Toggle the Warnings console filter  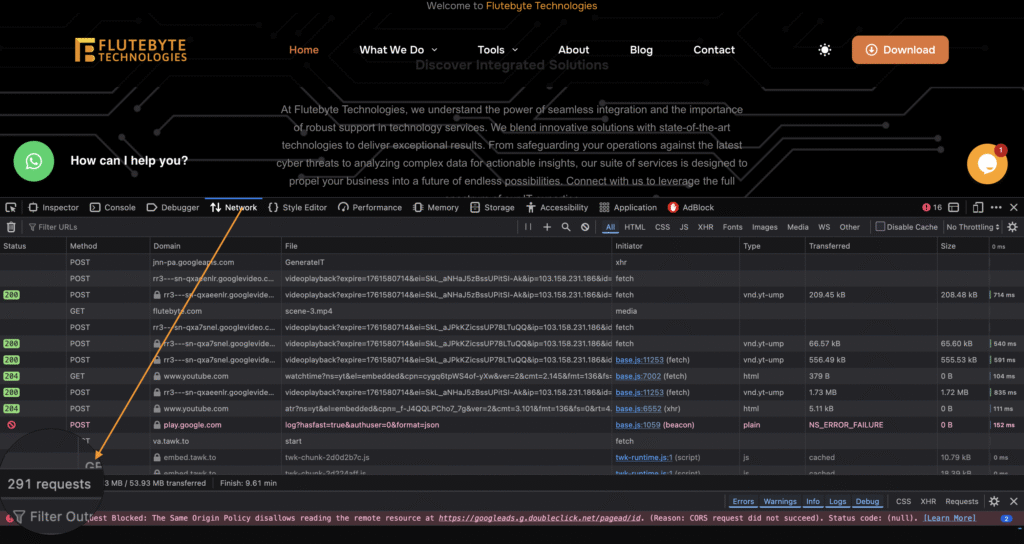[x=780, y=501]
